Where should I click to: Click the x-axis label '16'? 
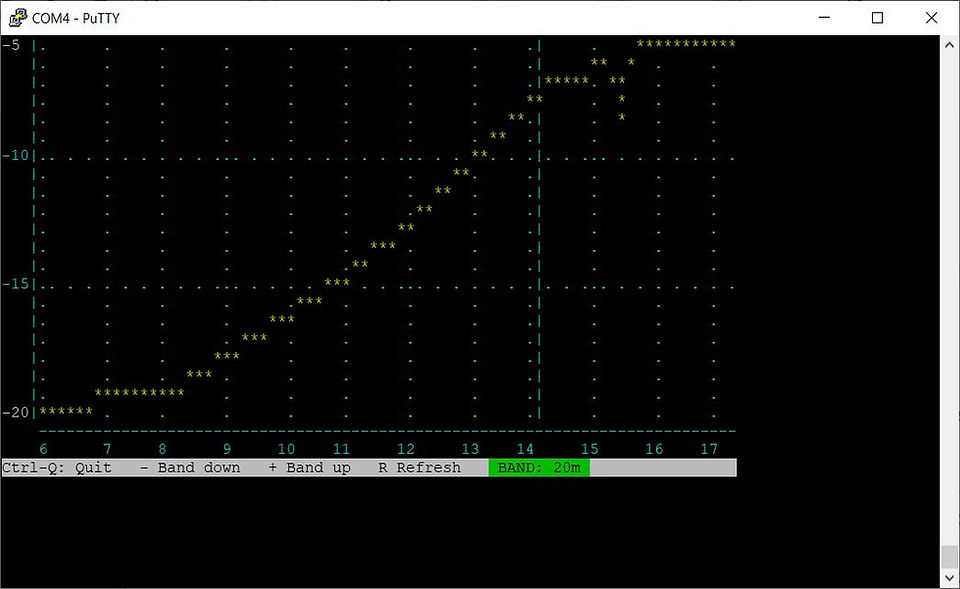[654, 449]
